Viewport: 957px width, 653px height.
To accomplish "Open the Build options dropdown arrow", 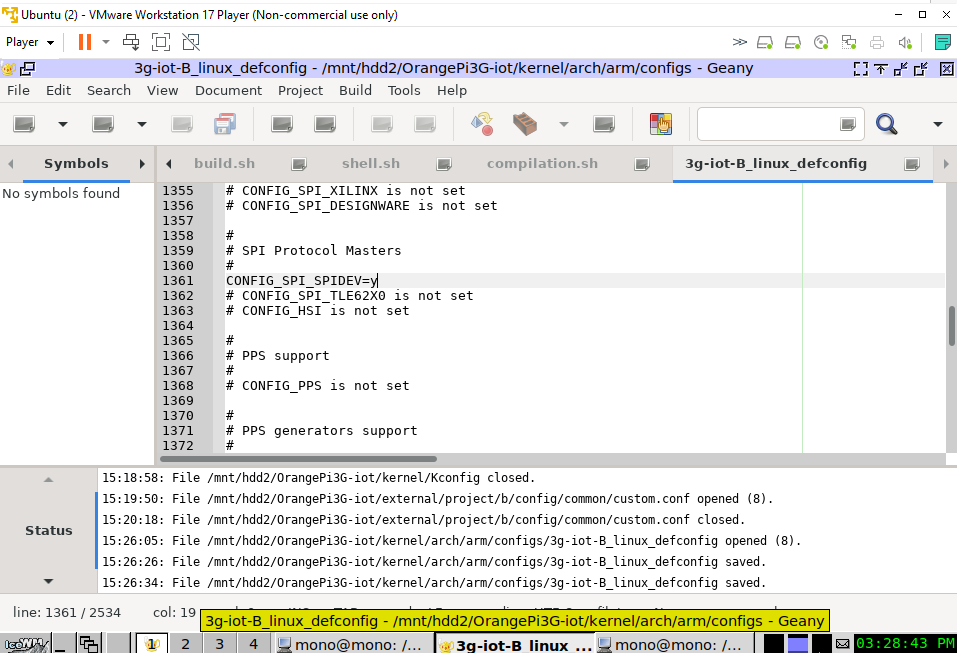I will [564, 124].
